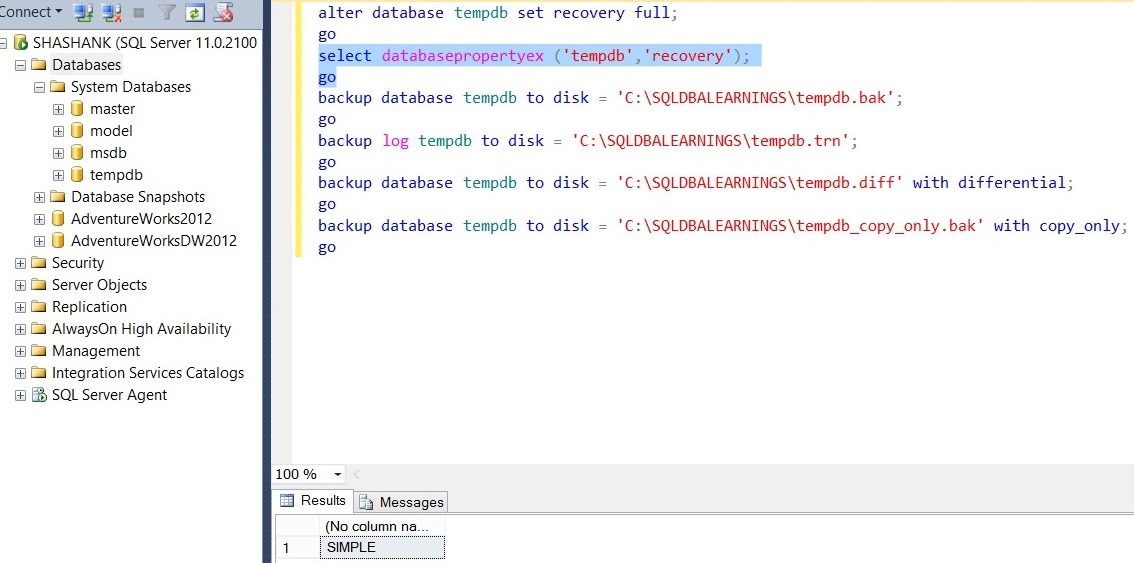Expand the AdventureWorks2012 node
Image resolution: width=1134 pixels, height=563 pixels.
tap(39, 219)
